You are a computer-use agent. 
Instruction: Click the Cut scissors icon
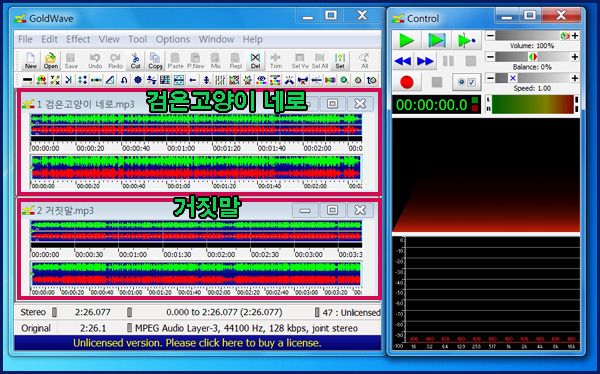135,60
